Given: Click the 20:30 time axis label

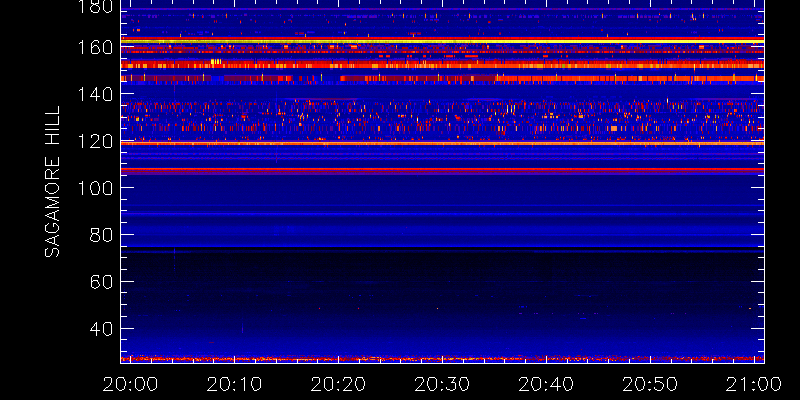Looking at the screenshot, I should tap(442, 385).
